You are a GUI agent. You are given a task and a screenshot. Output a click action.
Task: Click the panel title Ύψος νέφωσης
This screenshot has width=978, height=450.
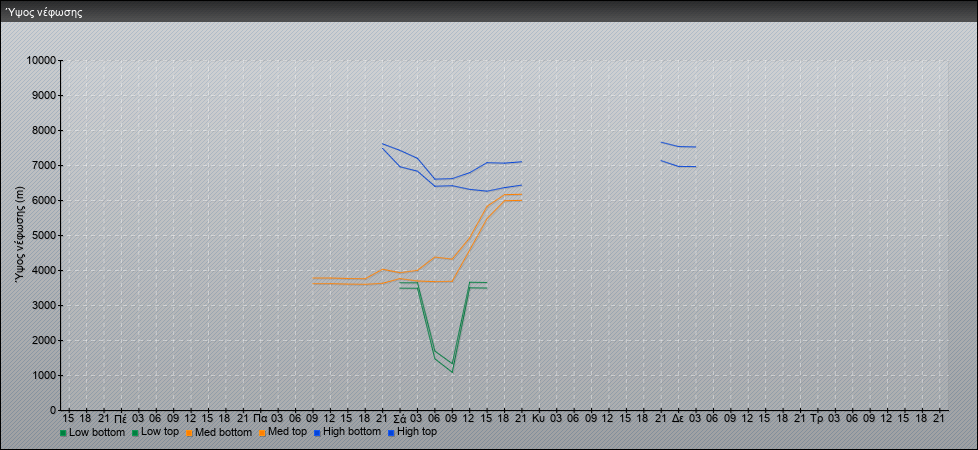point(44,12)
